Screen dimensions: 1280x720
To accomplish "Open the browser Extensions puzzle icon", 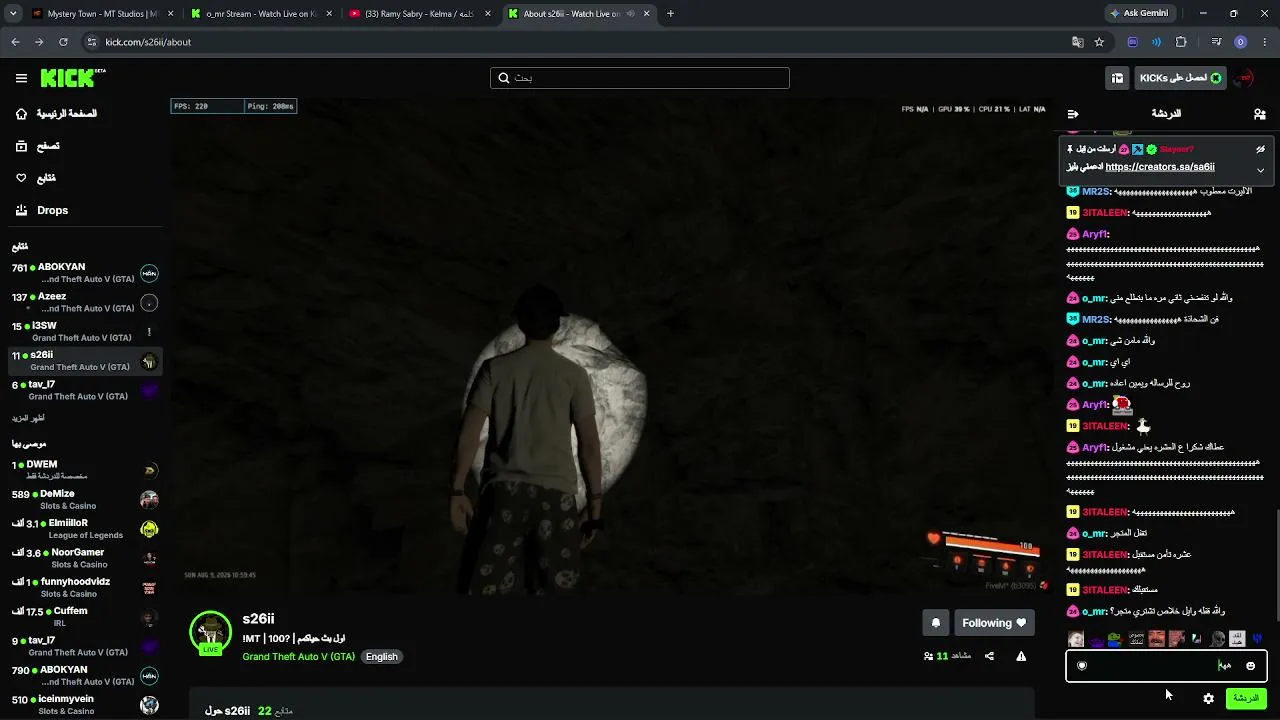I will (1181, 42).
